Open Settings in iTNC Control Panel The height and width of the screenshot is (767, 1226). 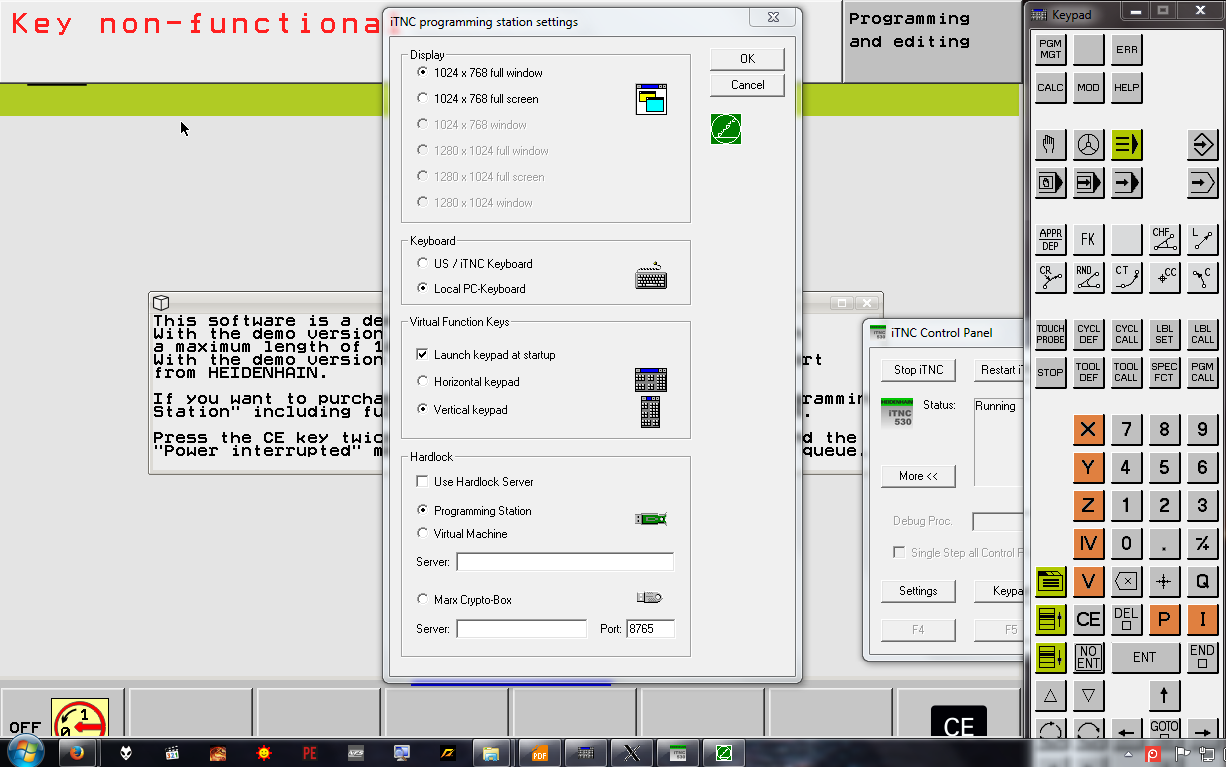[918, 591]
